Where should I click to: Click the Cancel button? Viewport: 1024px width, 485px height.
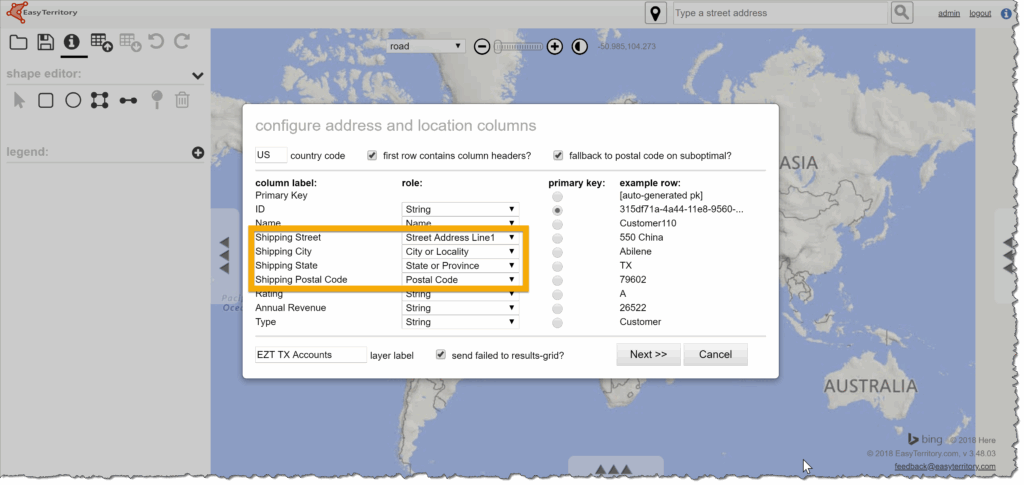point(715,354)
